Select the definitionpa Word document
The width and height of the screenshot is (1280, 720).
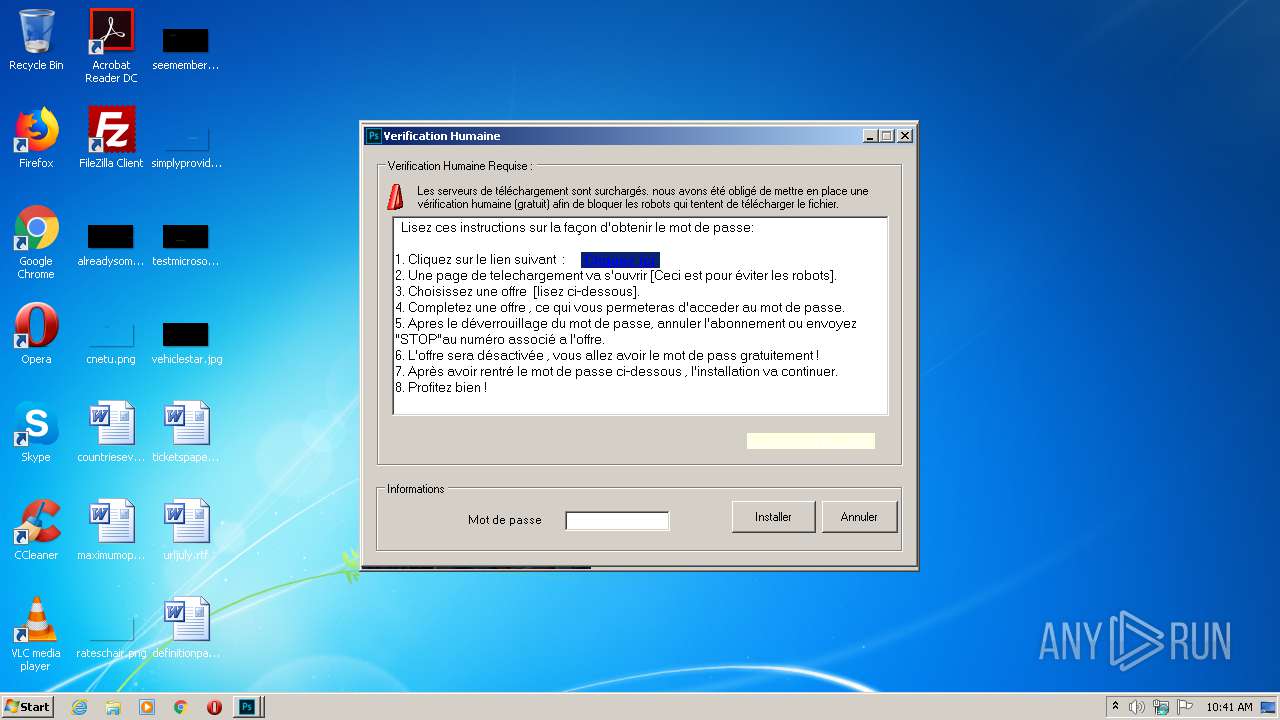click(x=186, y=628)
